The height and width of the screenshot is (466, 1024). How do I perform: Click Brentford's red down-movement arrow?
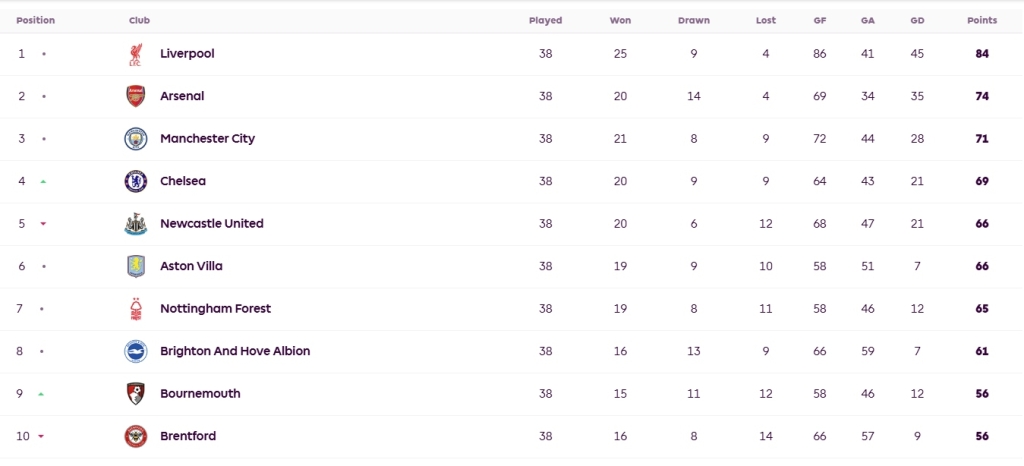point(40,436)
